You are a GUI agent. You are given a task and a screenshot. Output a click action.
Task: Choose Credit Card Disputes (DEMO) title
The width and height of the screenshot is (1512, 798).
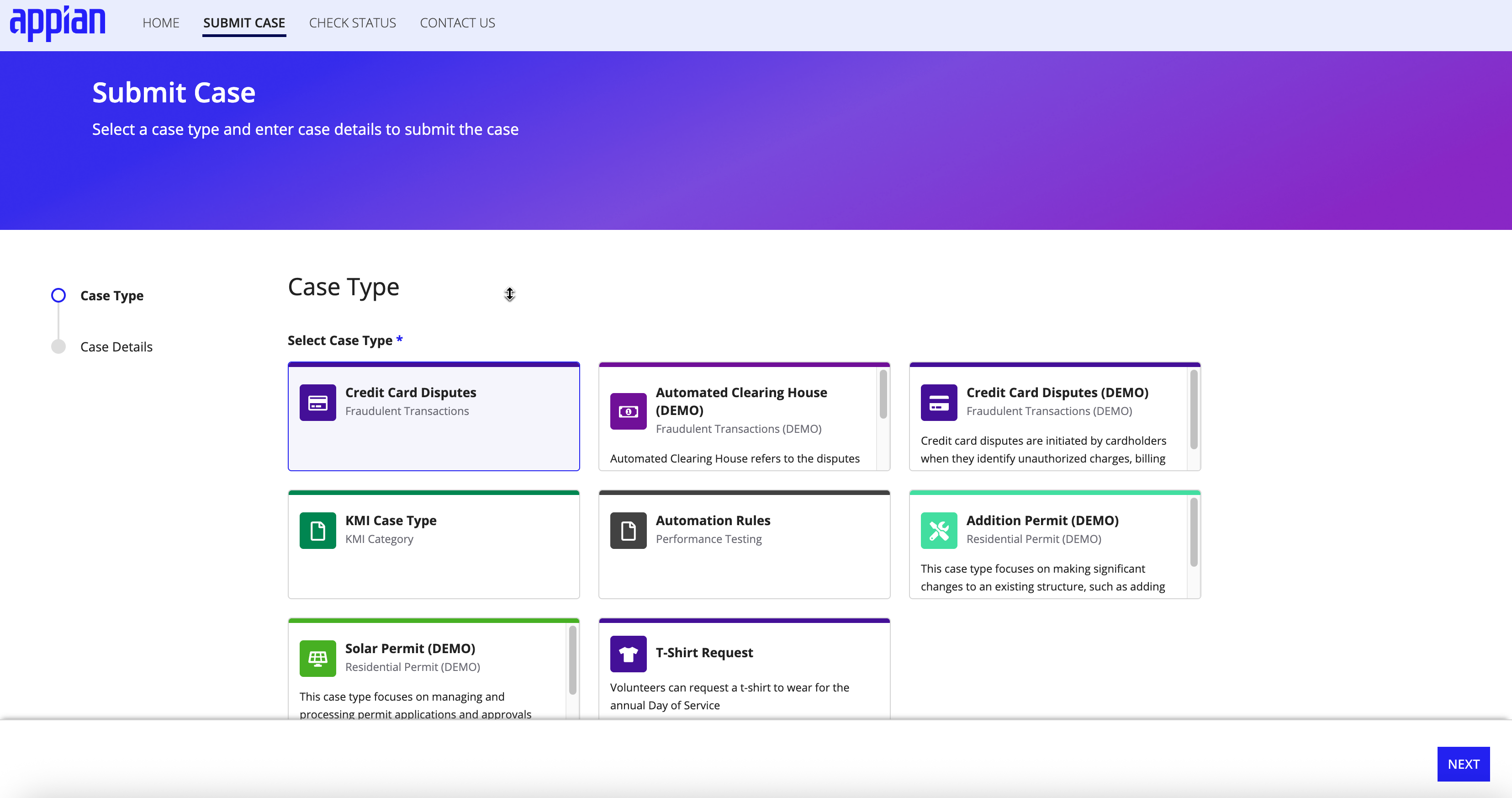(x=1057, y=392)
